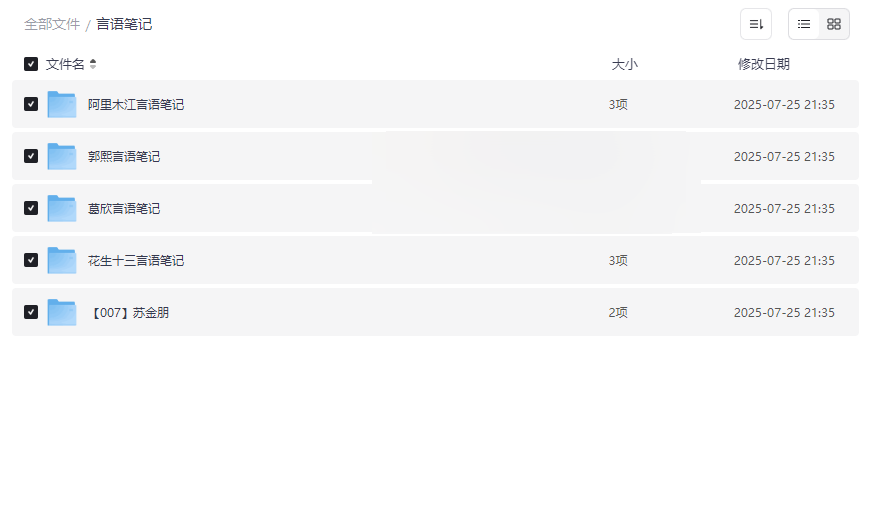Image resolution: width=874 pixels, height=514 pixels.
Task: Click the 花生十三言语笔记 folder icon
Action: [x=62, y=260]
